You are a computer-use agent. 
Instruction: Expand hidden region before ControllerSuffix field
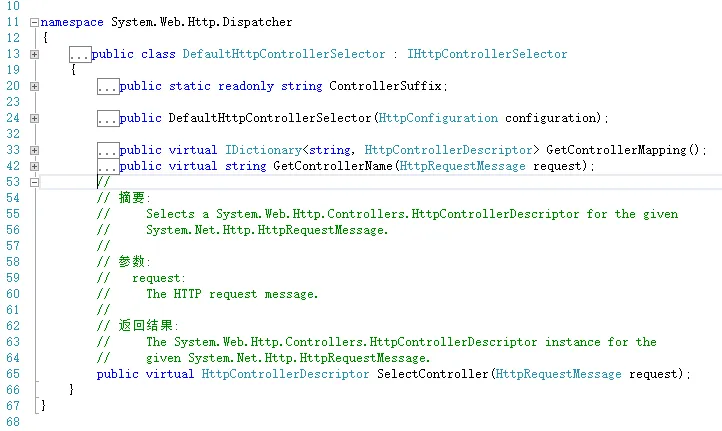[x=35, y=86]
